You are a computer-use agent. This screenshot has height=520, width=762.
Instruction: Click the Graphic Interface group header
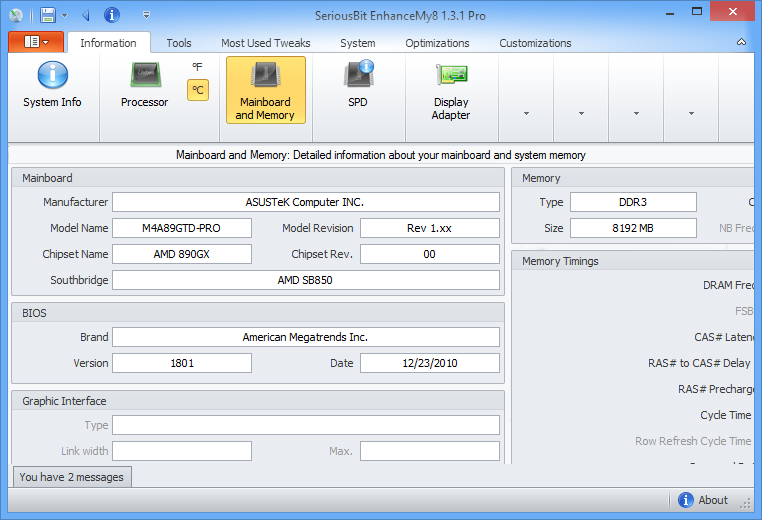coord(258,401)
